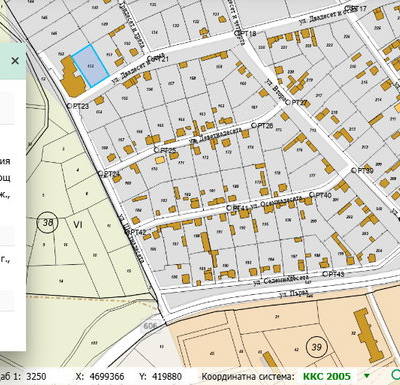Click the PT26 point marker
Image resolution: width=400 pixels, height=385 pixels.
point(255,125)
